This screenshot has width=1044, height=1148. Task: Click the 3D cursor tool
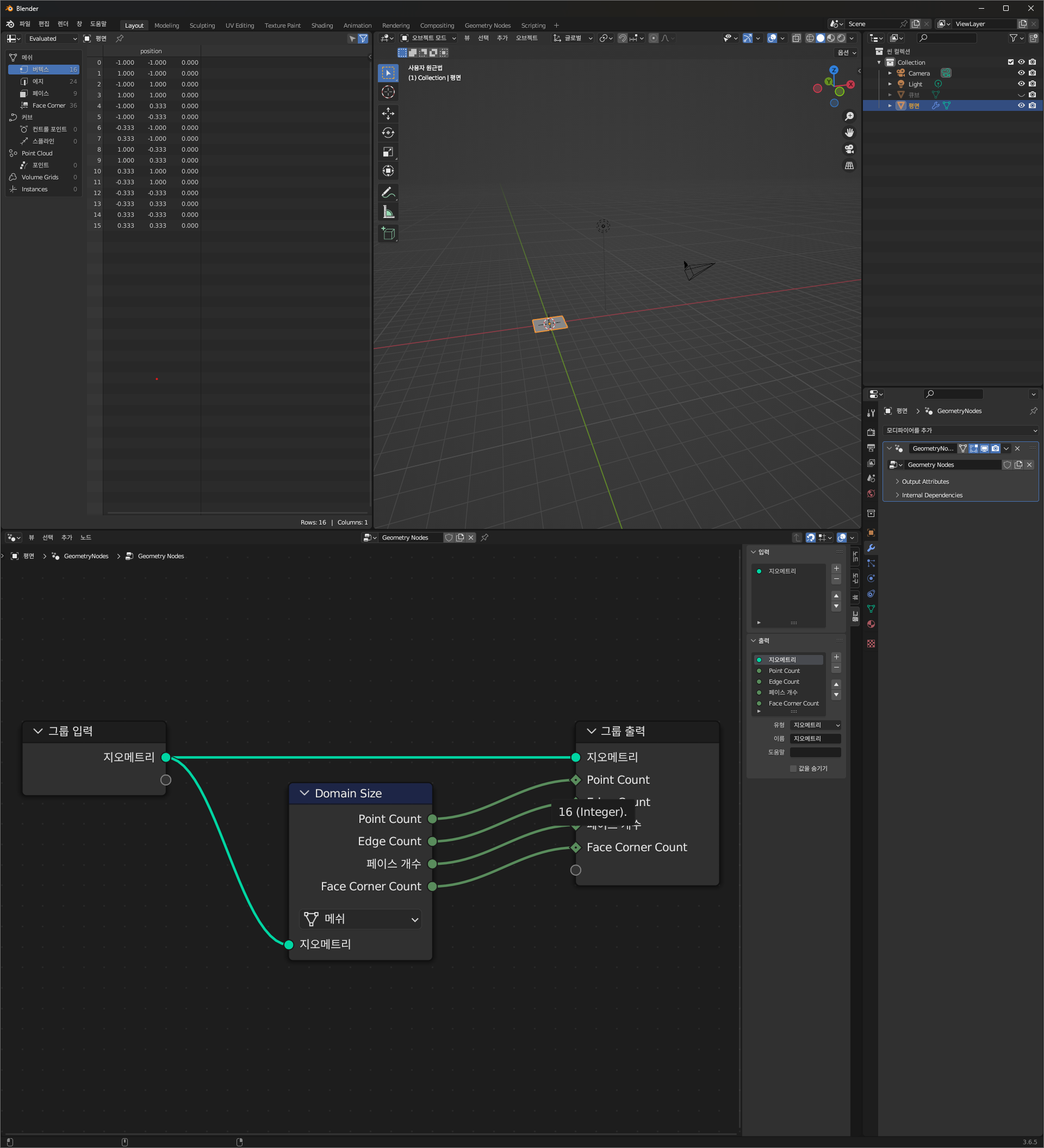[x=388, y=92]
